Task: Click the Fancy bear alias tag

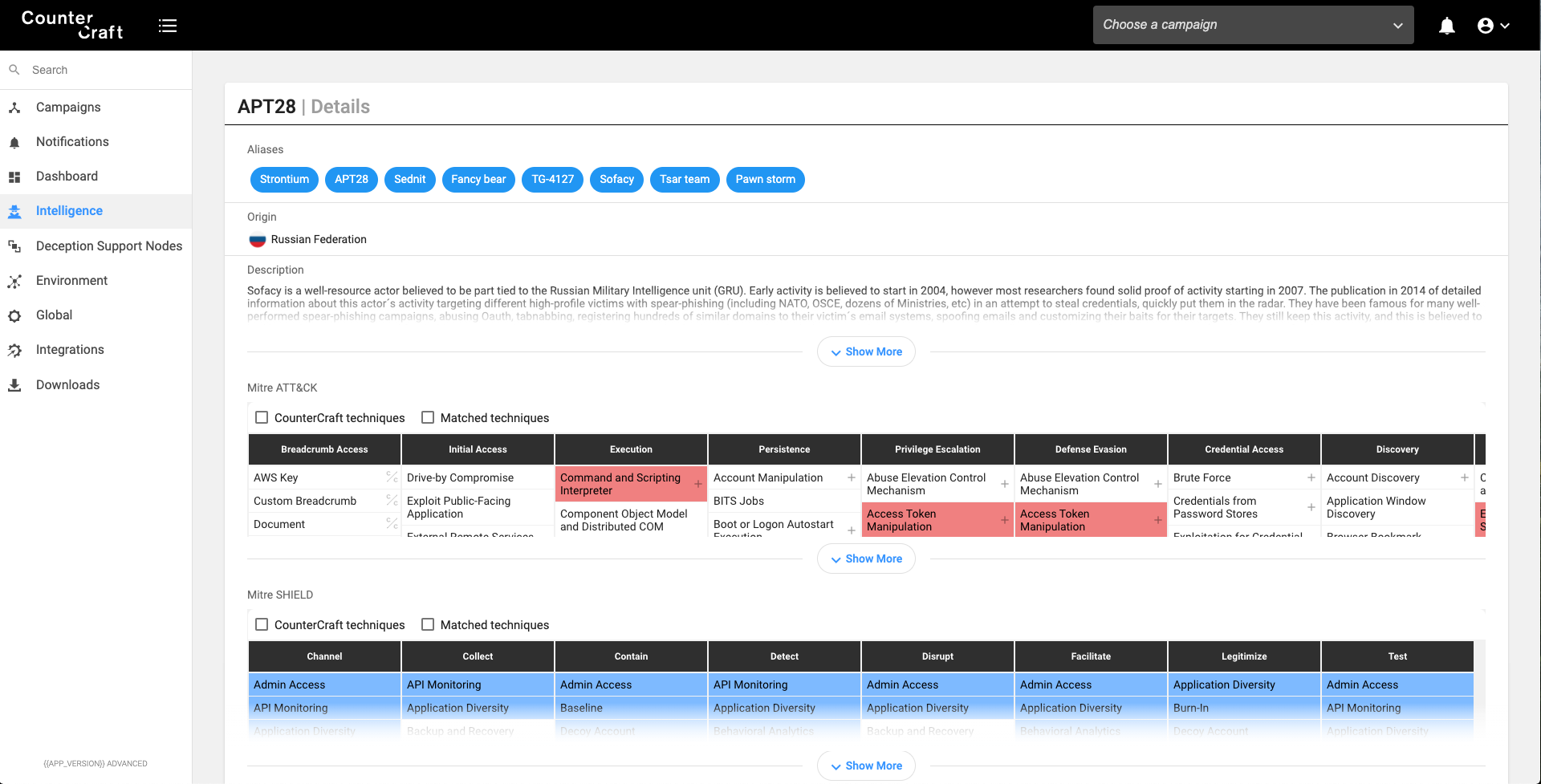Action: tap(478, 180)
